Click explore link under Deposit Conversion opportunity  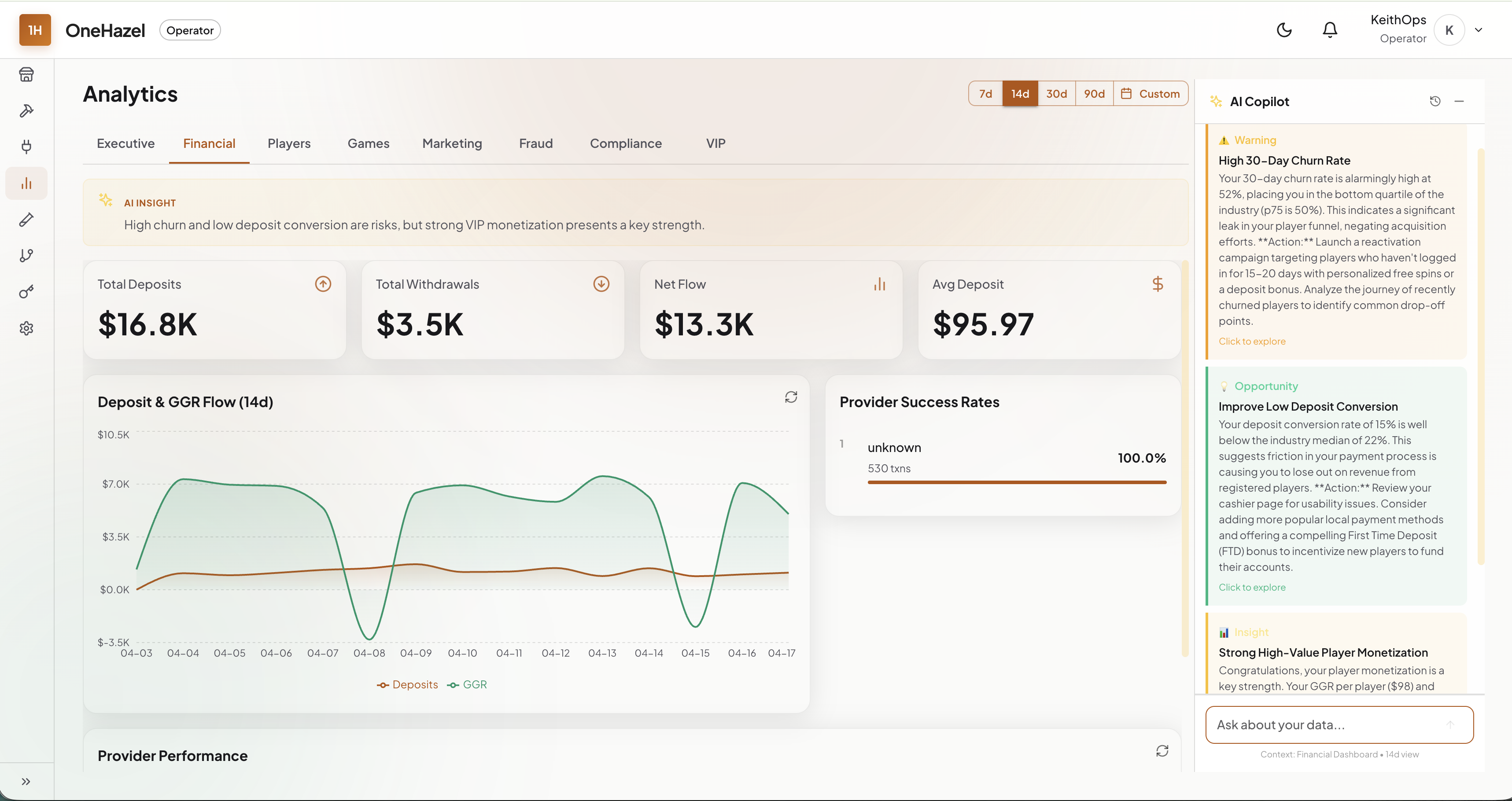(1252, 587)
